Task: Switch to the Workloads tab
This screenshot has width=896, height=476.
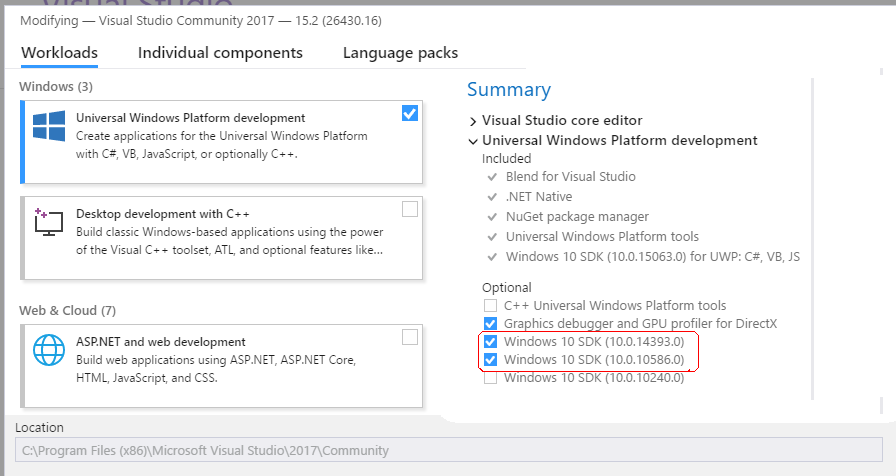Action: coord(59,53)
